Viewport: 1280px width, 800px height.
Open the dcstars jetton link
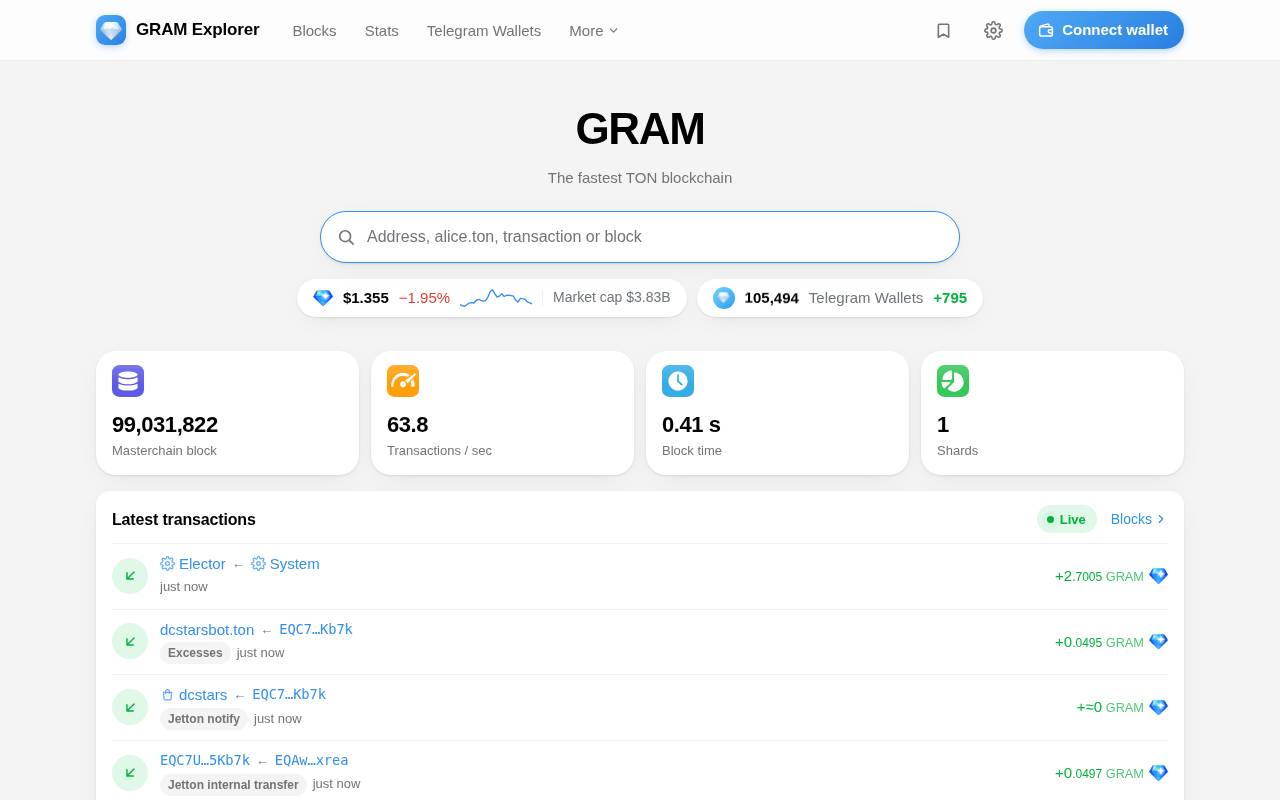(194, 695)
